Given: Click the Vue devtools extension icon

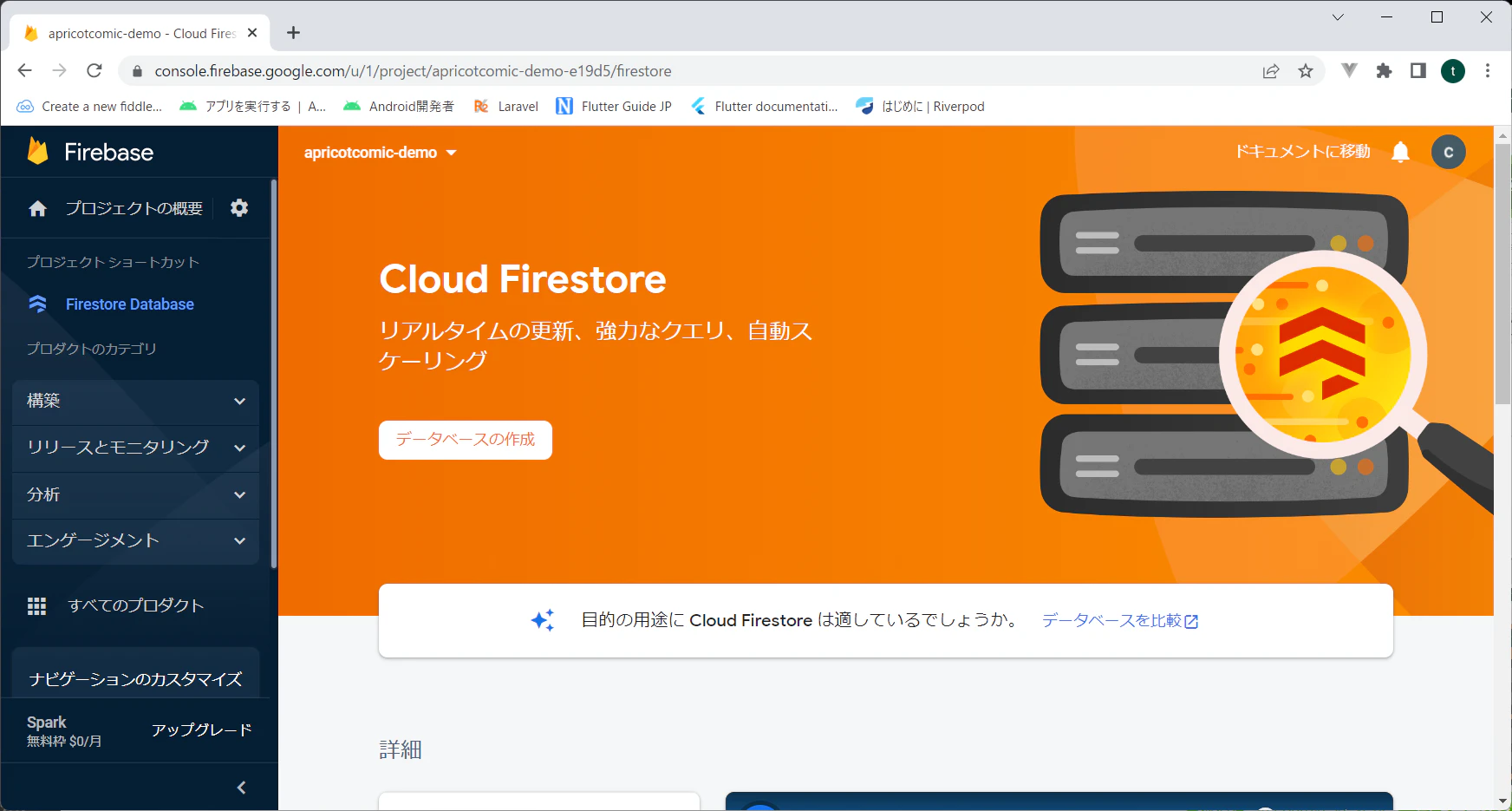Looking at the screenshot, I should [1349, 71].
